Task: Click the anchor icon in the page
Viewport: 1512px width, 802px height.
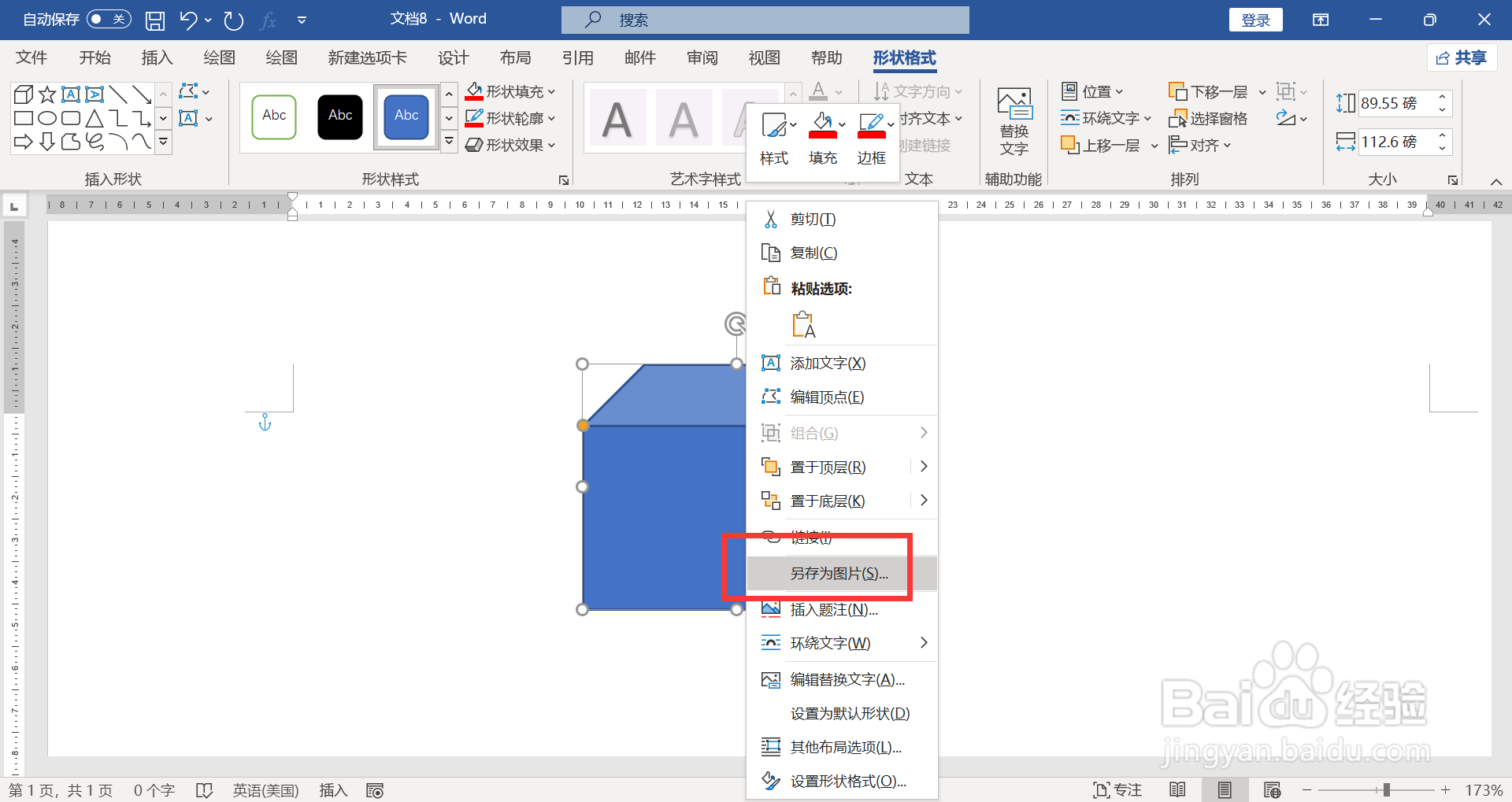Action: [x=265, y=423]
